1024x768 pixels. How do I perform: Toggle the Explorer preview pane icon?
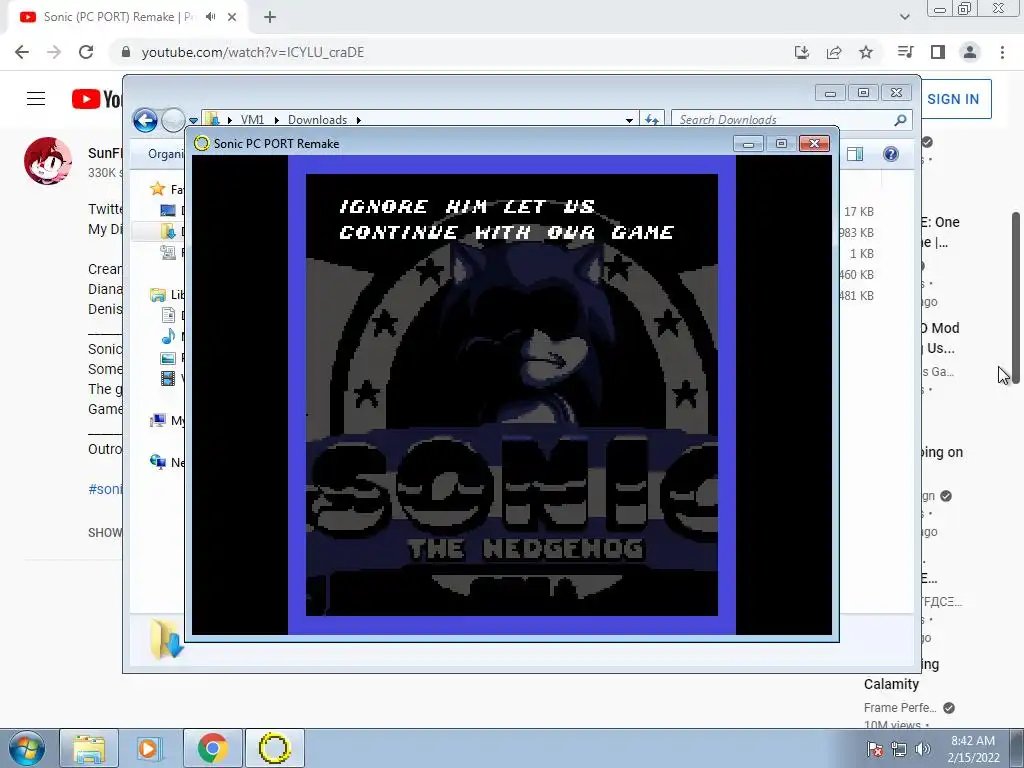tap(855, 154)
